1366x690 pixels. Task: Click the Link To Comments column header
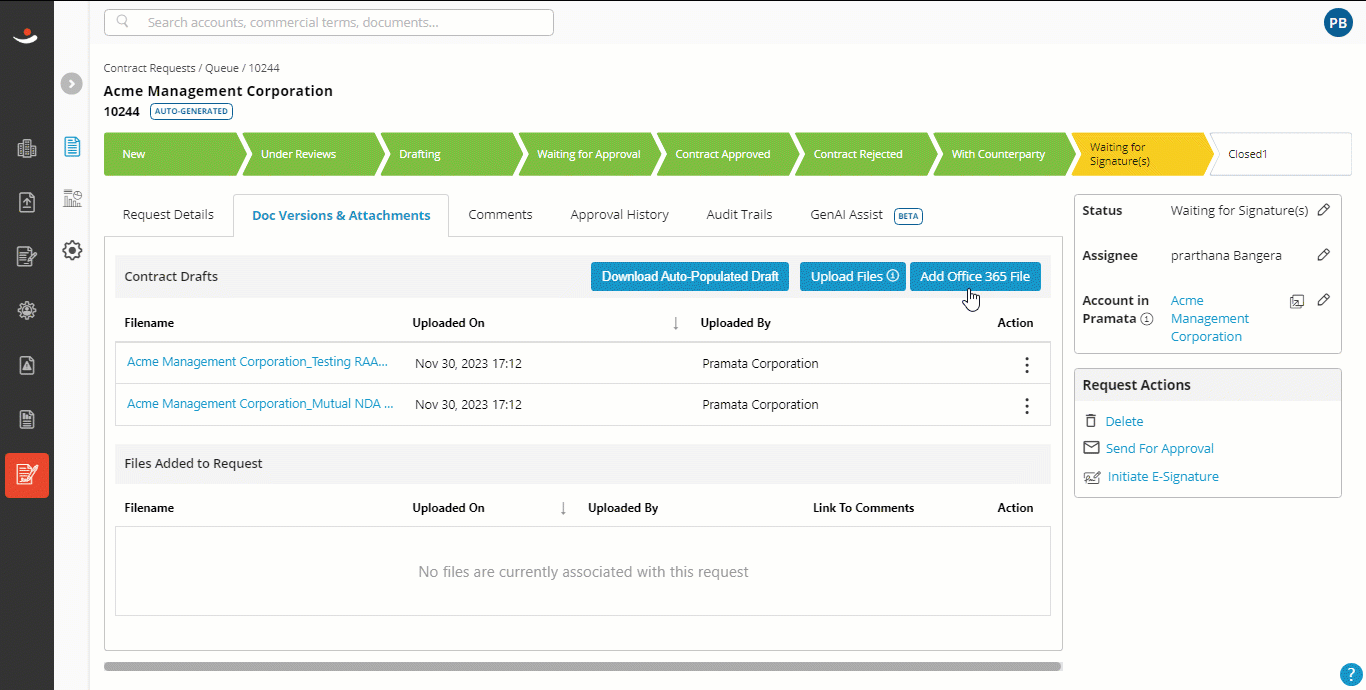[863, 508]
